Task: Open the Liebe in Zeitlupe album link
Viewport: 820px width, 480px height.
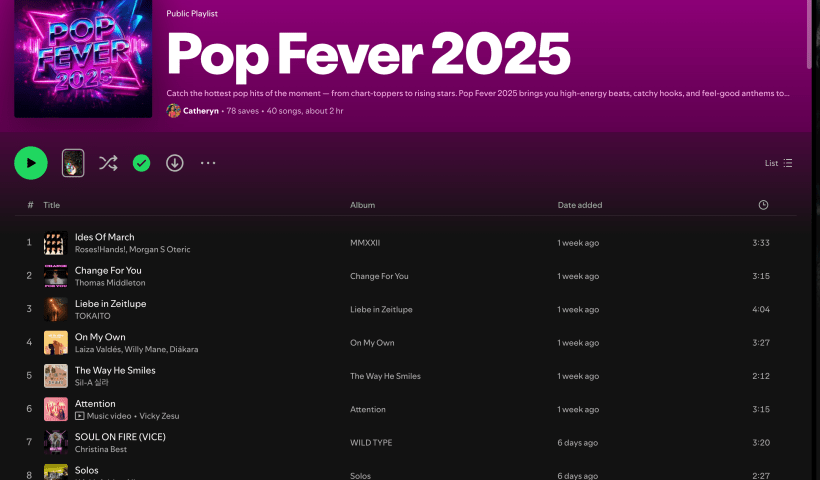Action: [381, 309]
